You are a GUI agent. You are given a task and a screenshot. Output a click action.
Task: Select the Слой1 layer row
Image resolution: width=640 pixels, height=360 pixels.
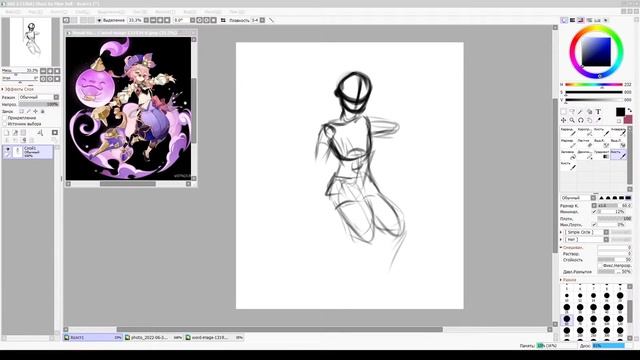pos(27,152)
